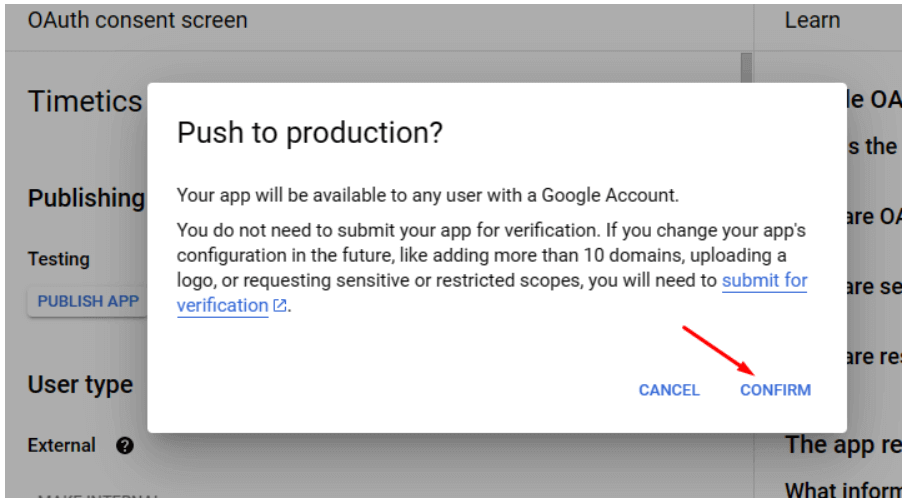This screenshot has width=909, height=504.
Task: Select the Learn panel heading
Action: click(812, 20)
